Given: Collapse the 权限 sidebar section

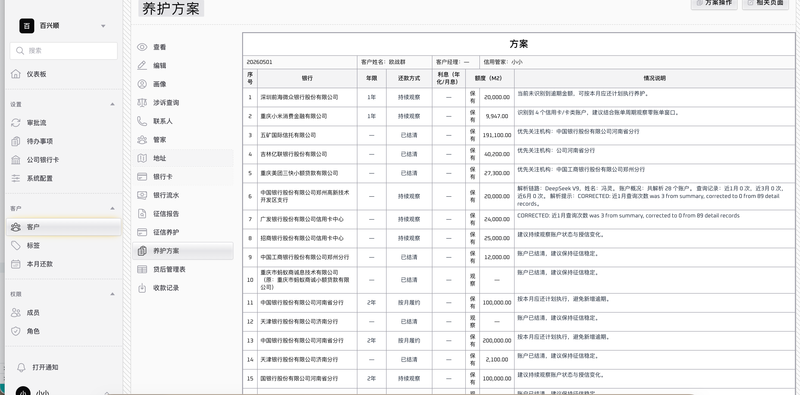Looking at the screenshot, I should click(113, 294).
